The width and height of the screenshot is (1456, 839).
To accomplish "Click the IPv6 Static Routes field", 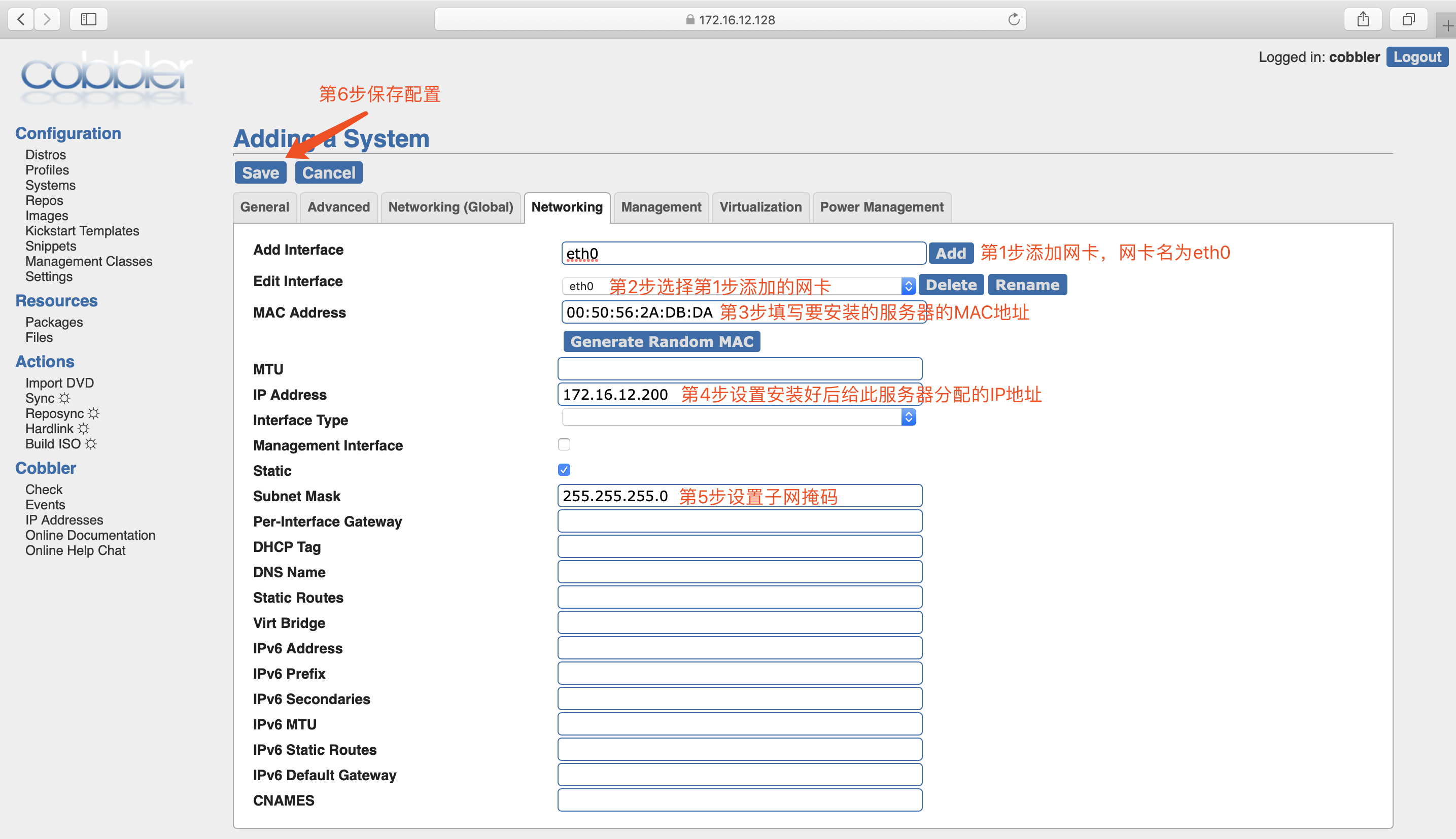I will pos(740,749).
